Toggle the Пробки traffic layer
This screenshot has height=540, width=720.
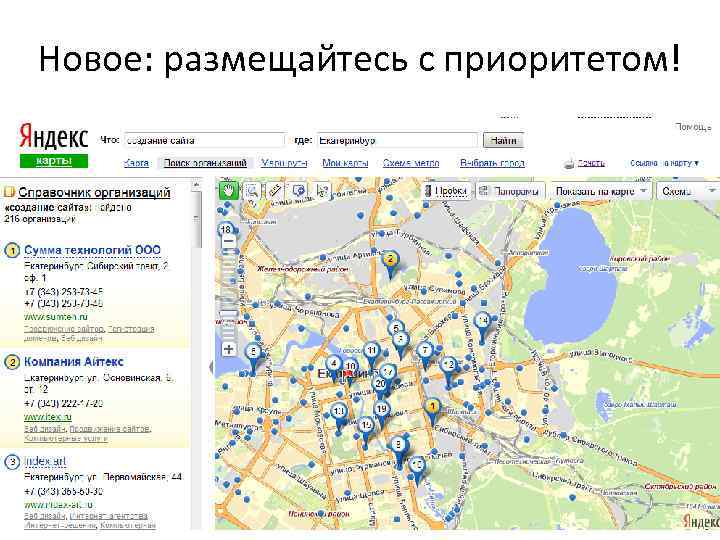[x=446, y=191]
